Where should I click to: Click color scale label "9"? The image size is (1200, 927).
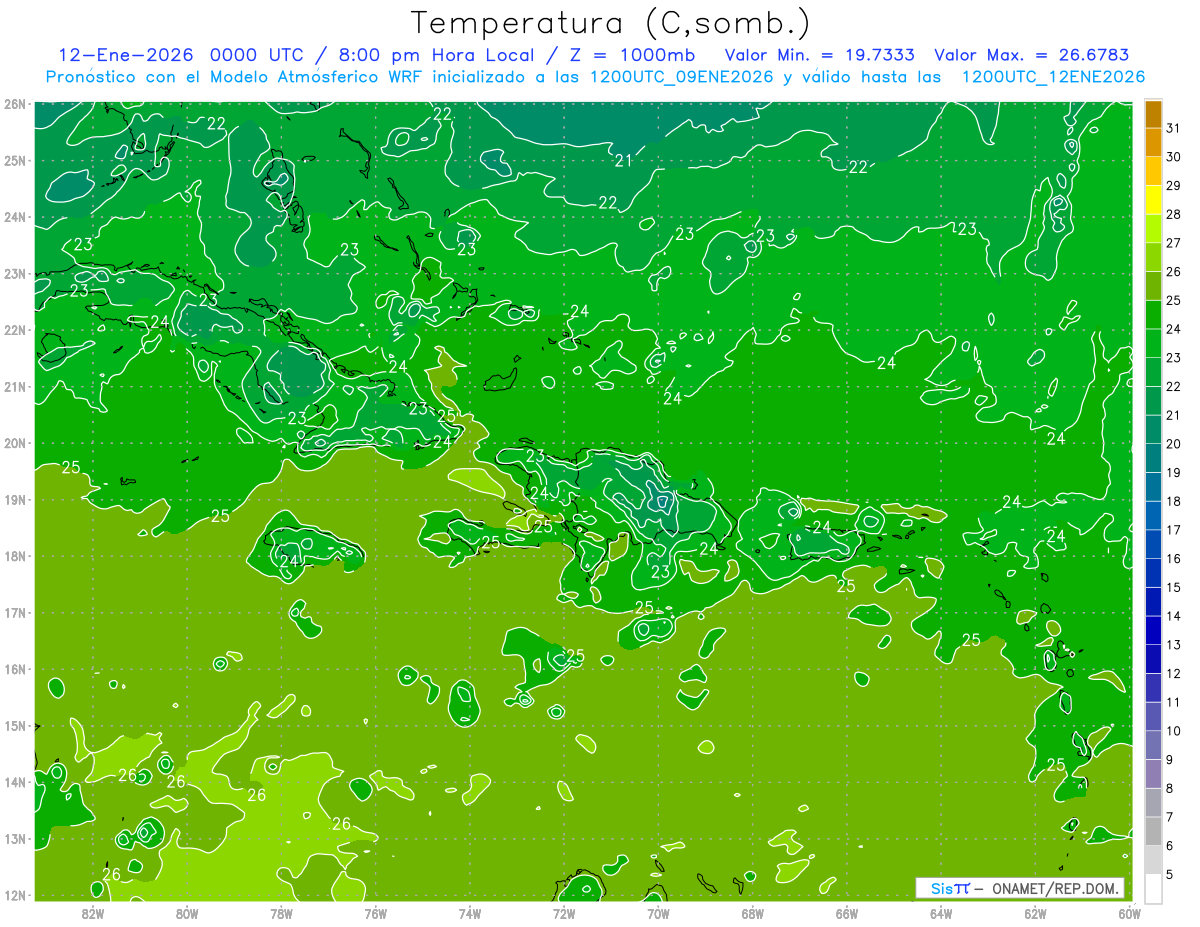[x=1171, y=760]
